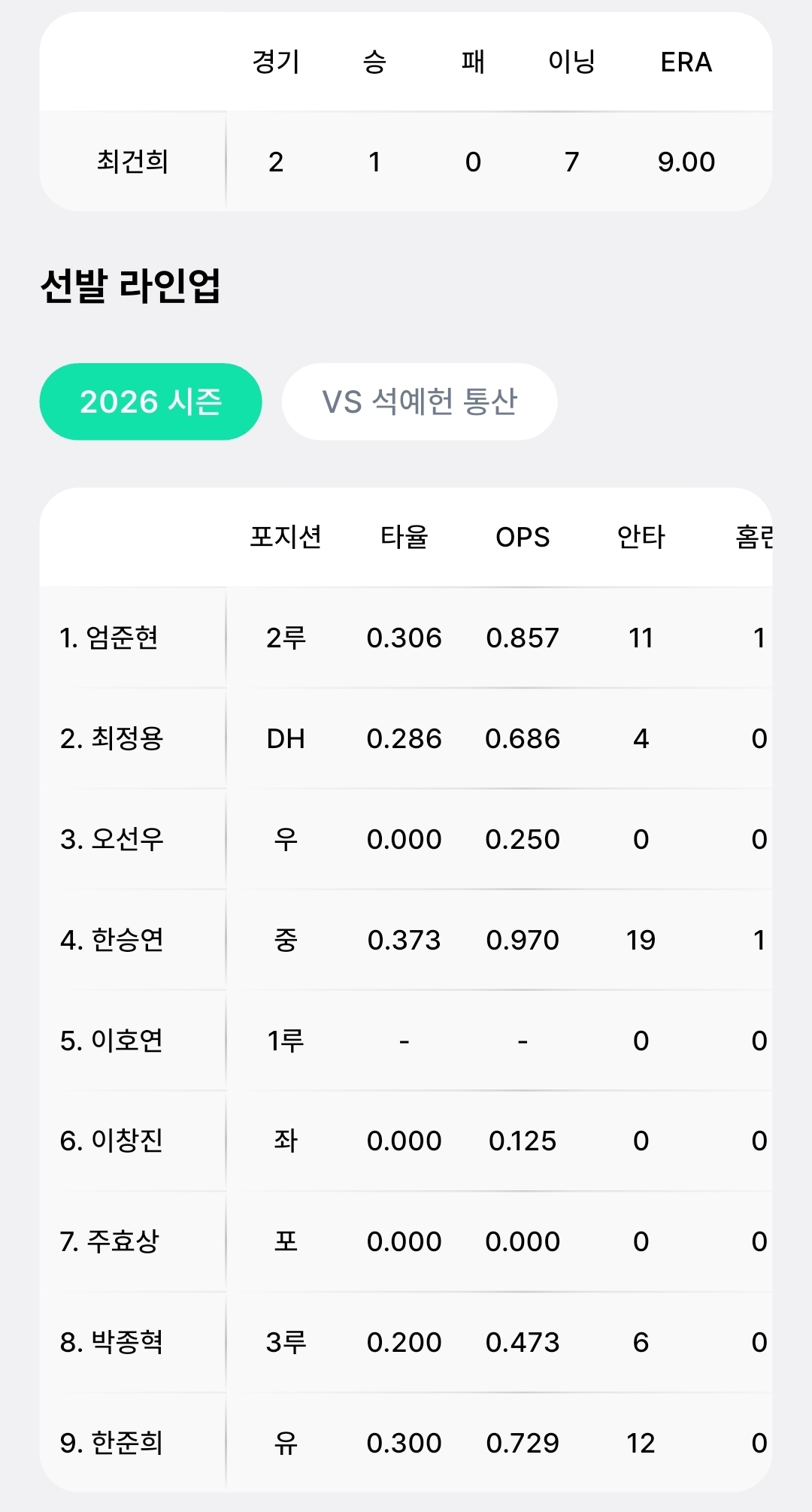Tap the 선발 라인업 section heading
Image resolution: width=812 pixels, height=1512 pixels.
coord(130,286)
